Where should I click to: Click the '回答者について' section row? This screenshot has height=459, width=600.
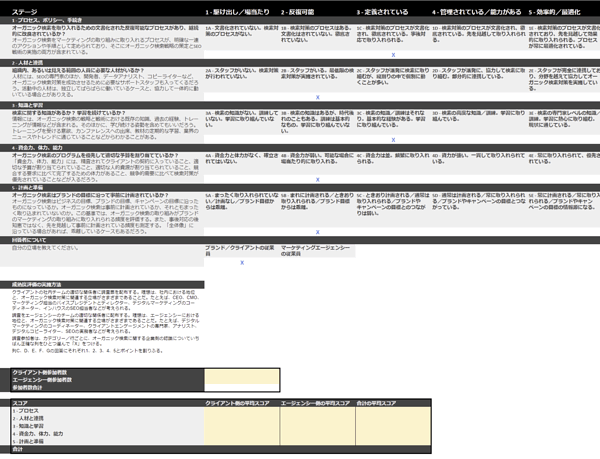coord(300,240)
